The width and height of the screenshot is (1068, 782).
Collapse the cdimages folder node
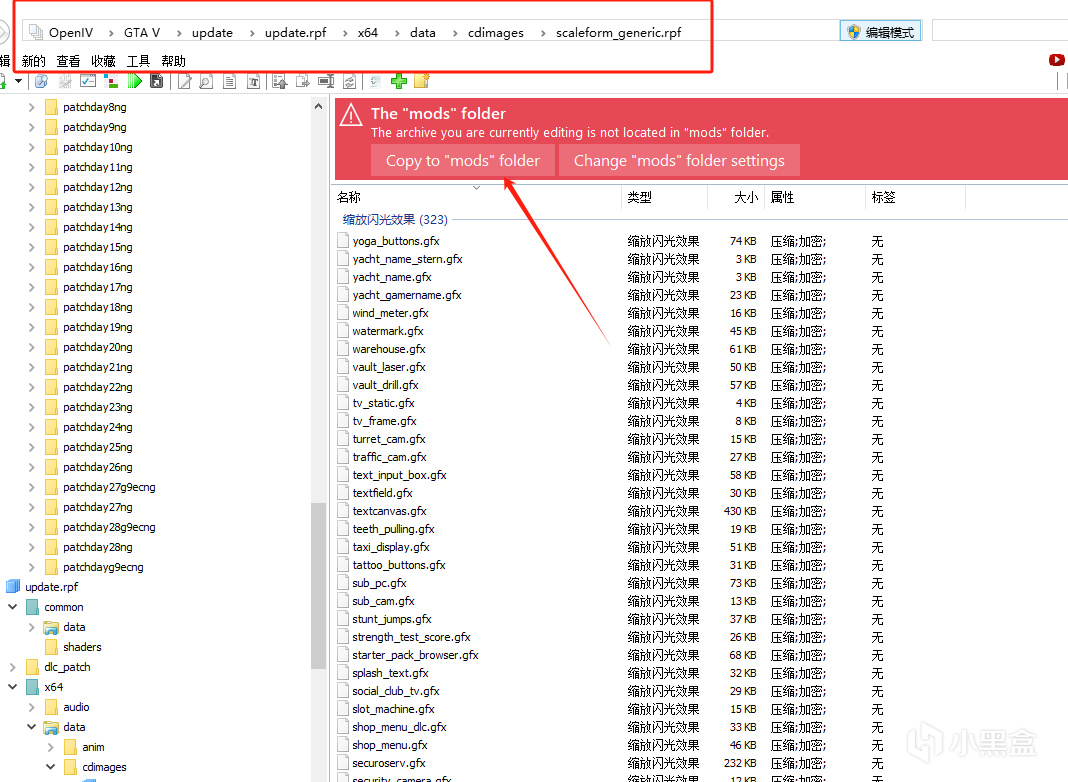[50, 766]
